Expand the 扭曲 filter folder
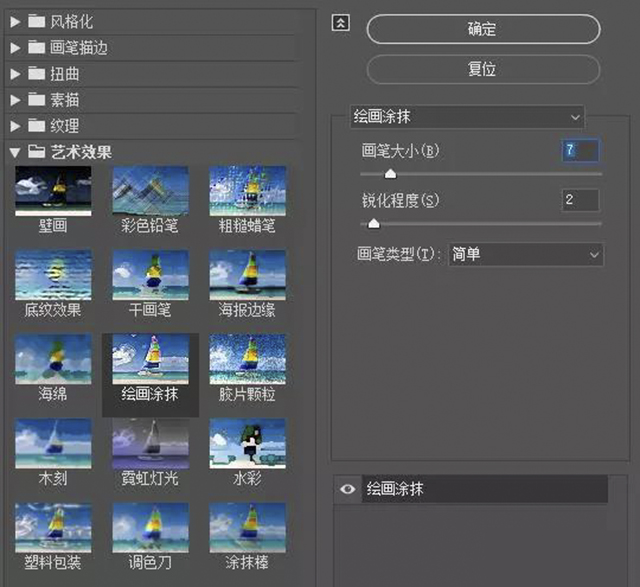 tap(15, 74)
